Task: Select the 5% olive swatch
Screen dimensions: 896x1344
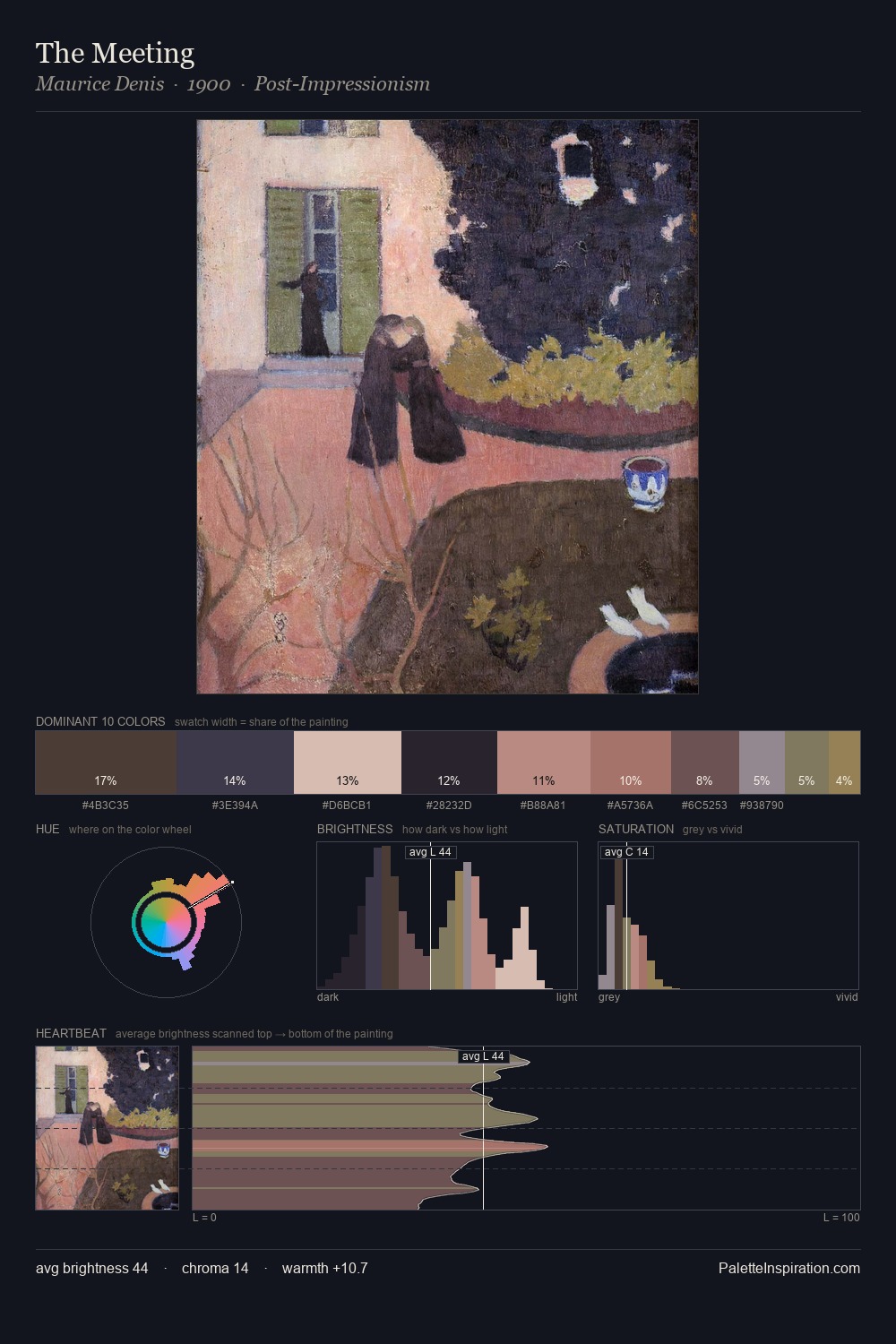Action: 806,762
